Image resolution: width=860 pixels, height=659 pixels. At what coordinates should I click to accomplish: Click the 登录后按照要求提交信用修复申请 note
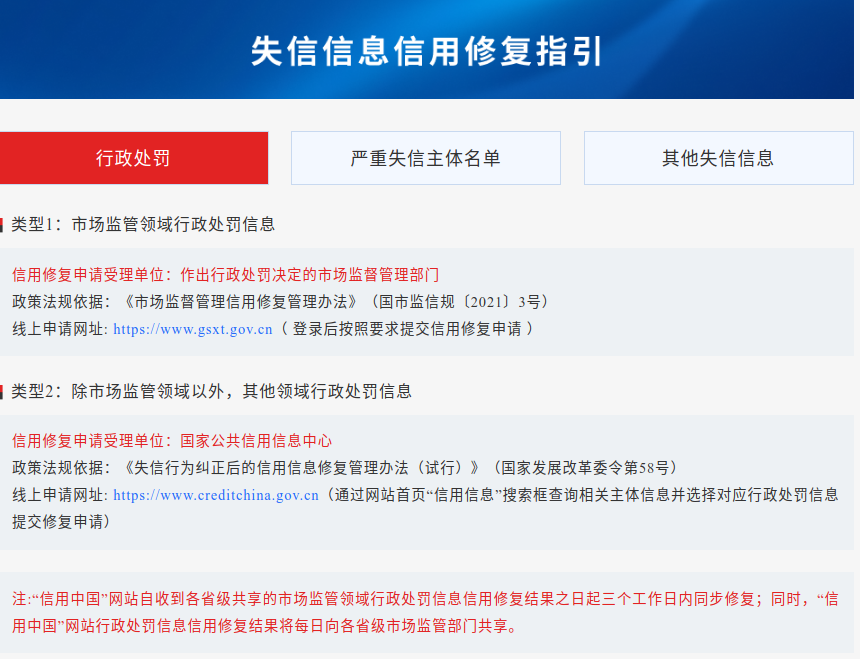coord(406,330)
